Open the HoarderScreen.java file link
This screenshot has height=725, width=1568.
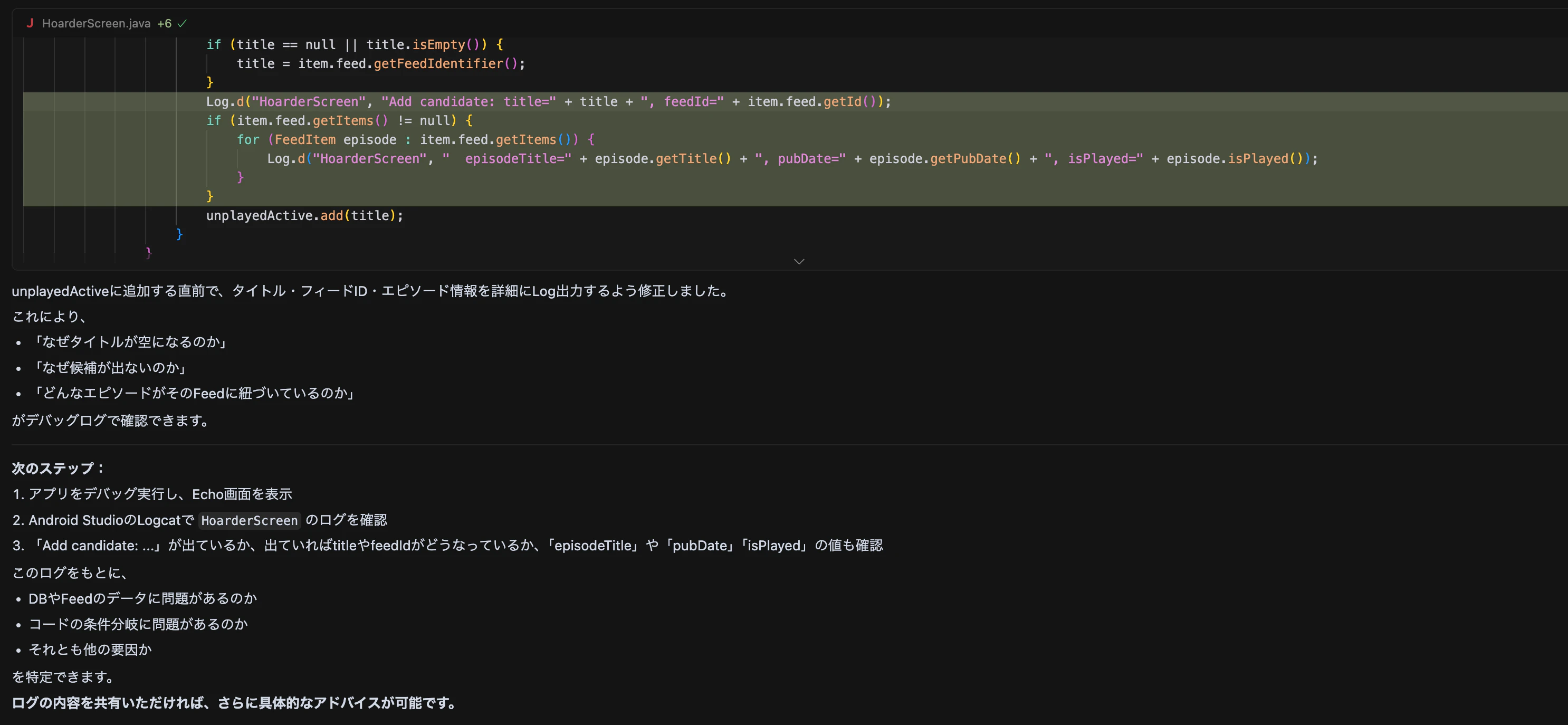96,23
